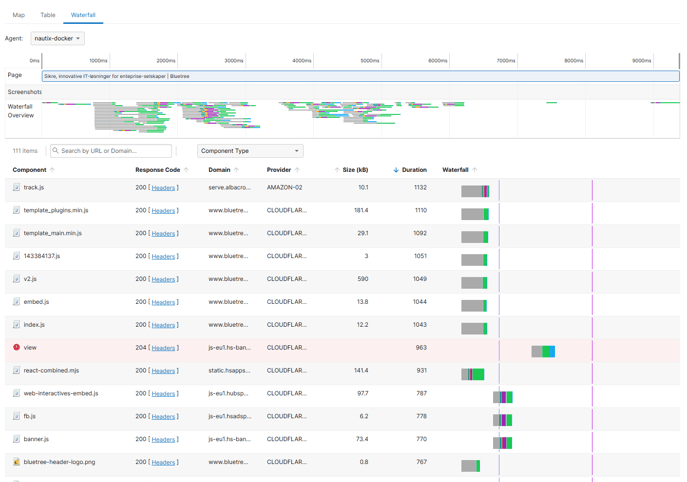Click the script file icon beside track.js
Viewport: 687px width, 482px height.
pos(16,188)
